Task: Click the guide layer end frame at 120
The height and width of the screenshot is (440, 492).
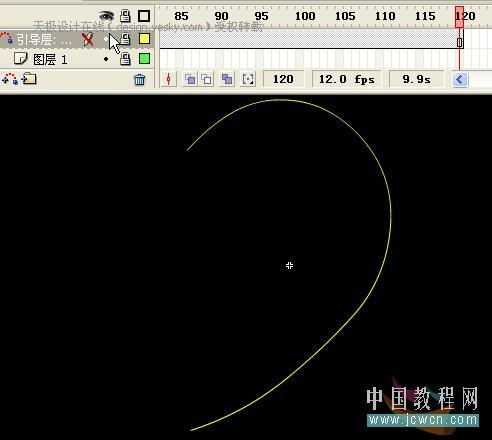Action: [460, 42]
